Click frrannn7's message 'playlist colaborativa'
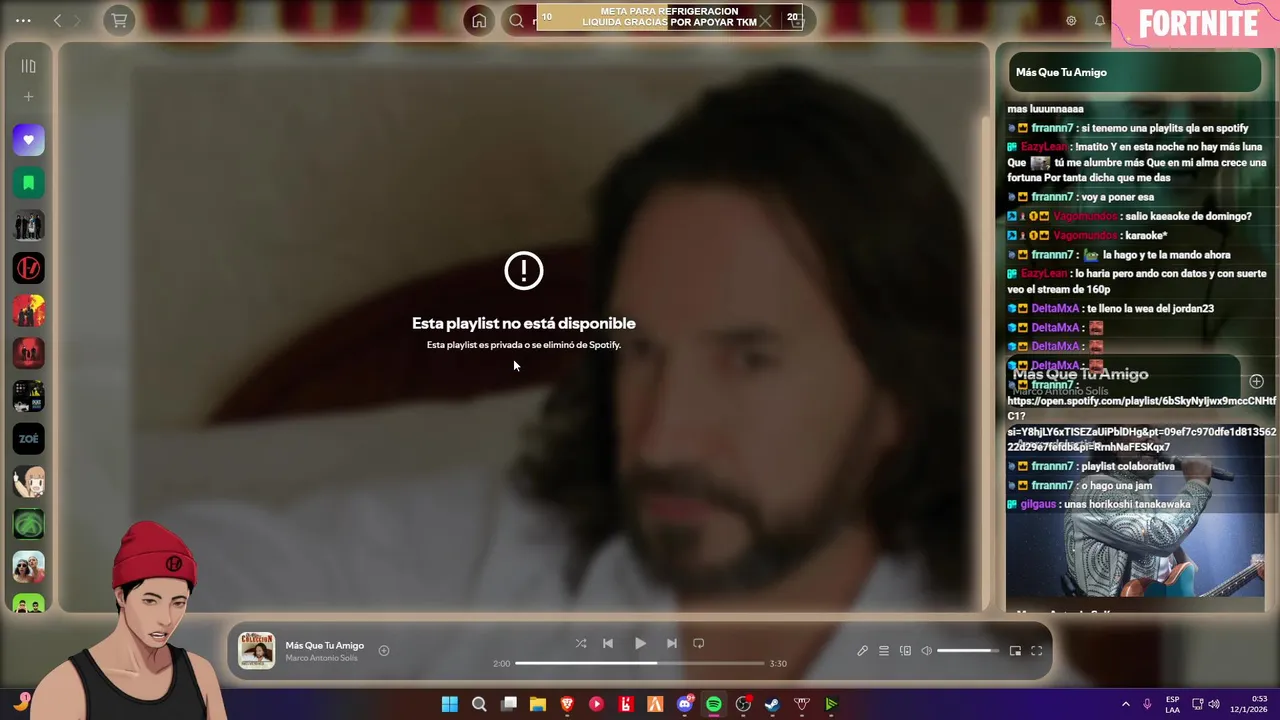The image size is (1280, 720). pyautogui.click(x=1128, y=466)
